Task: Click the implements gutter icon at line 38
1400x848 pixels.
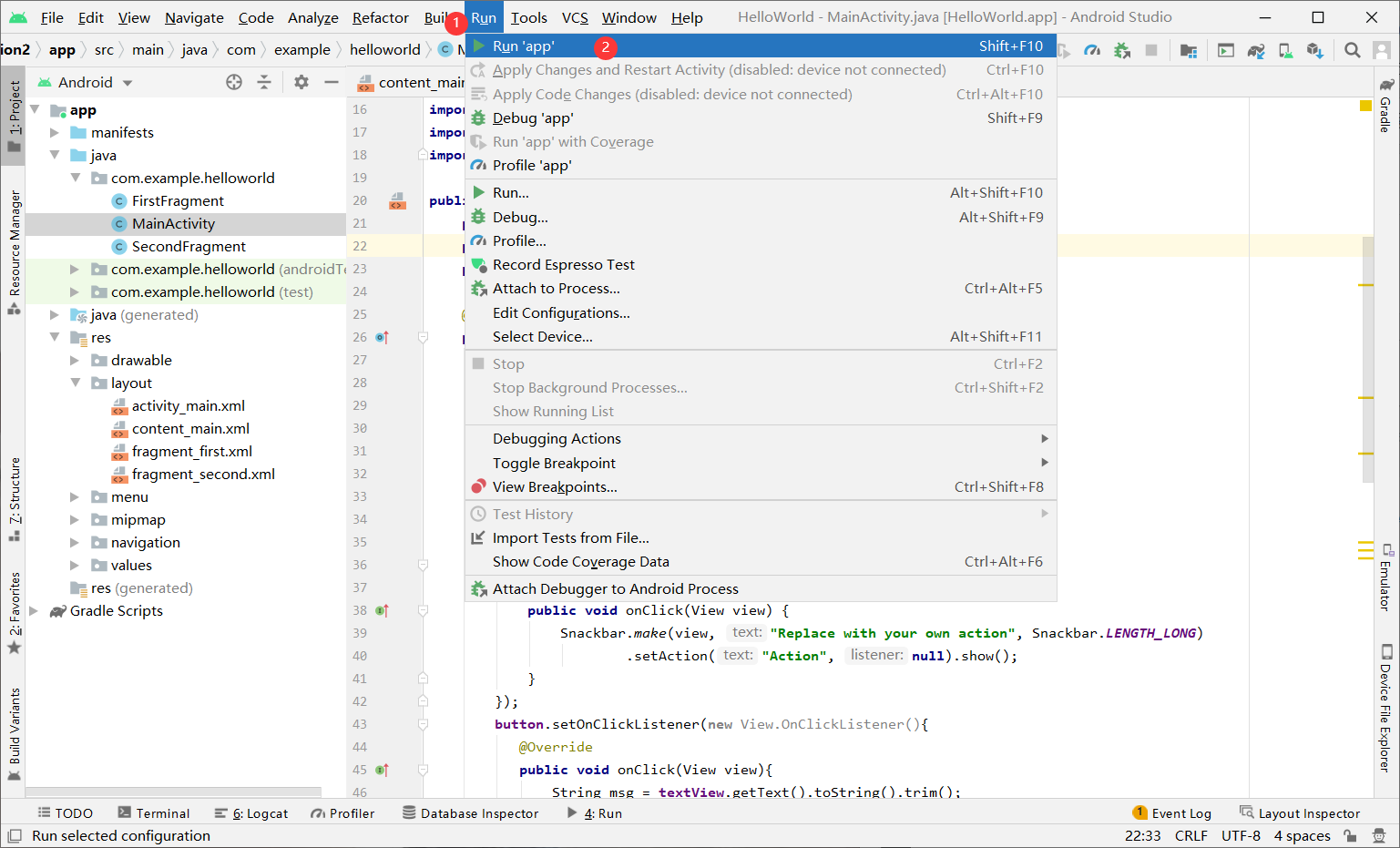Action: pos(383,610)
